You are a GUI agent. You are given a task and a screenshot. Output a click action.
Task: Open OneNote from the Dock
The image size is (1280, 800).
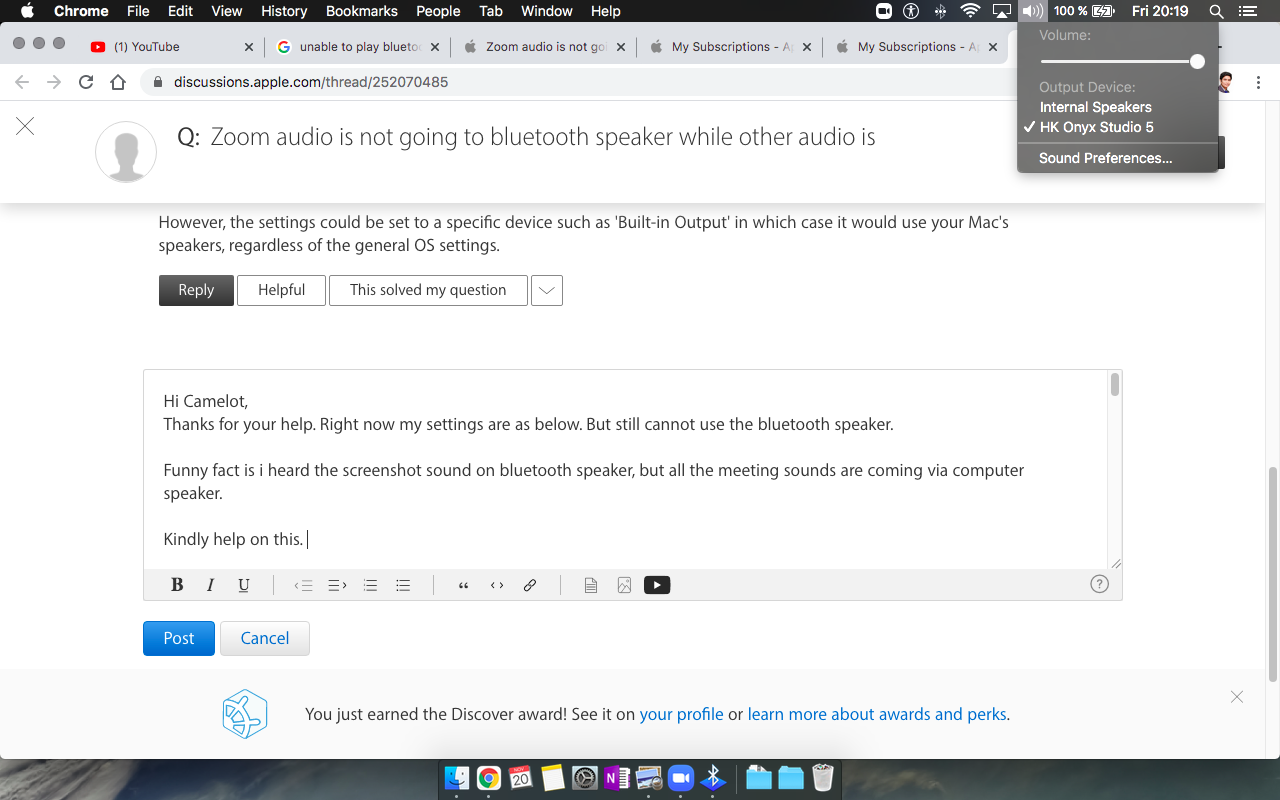click(617, 778)
